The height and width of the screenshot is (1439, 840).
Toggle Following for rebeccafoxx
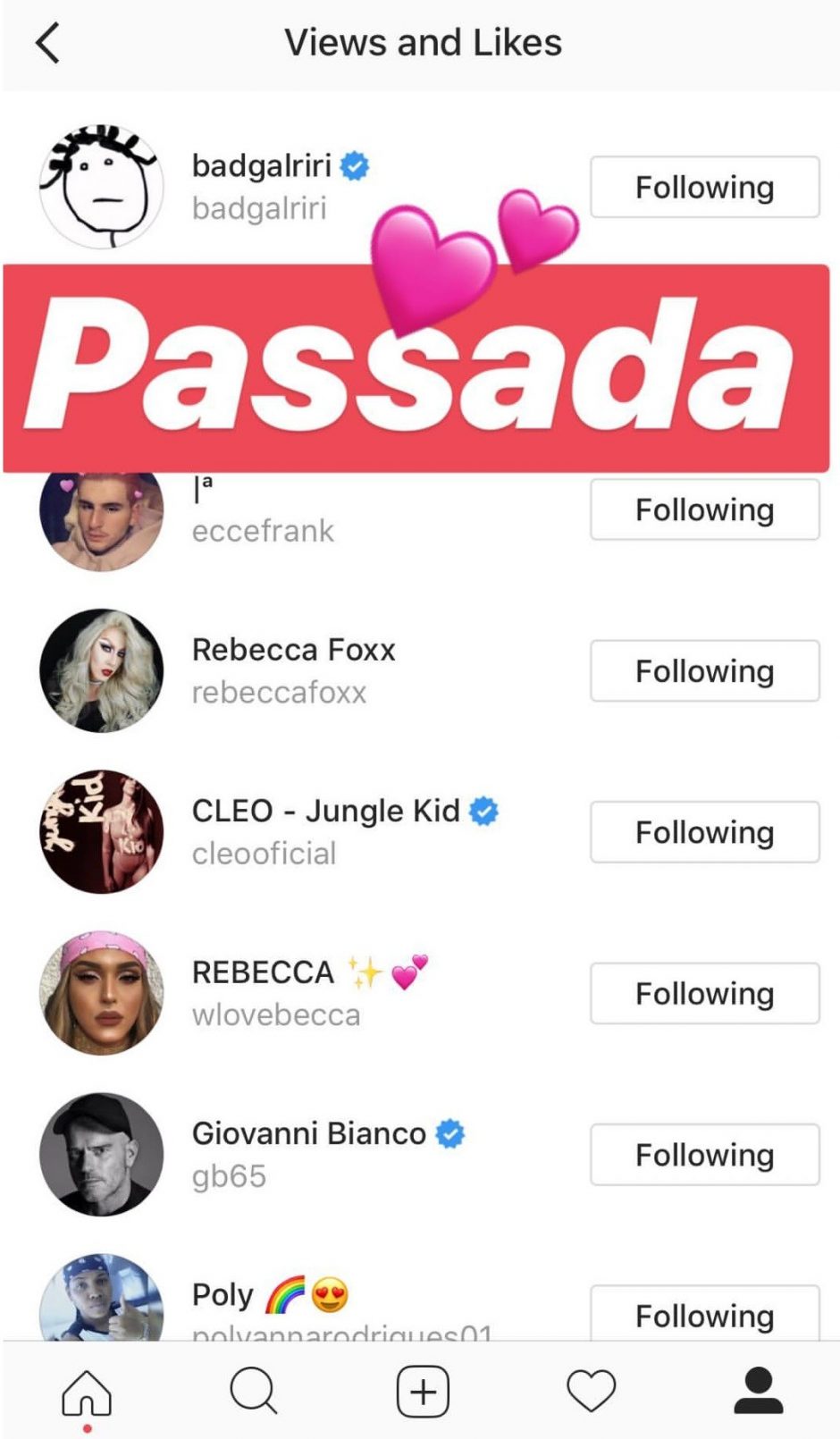[x=704, y=670]
